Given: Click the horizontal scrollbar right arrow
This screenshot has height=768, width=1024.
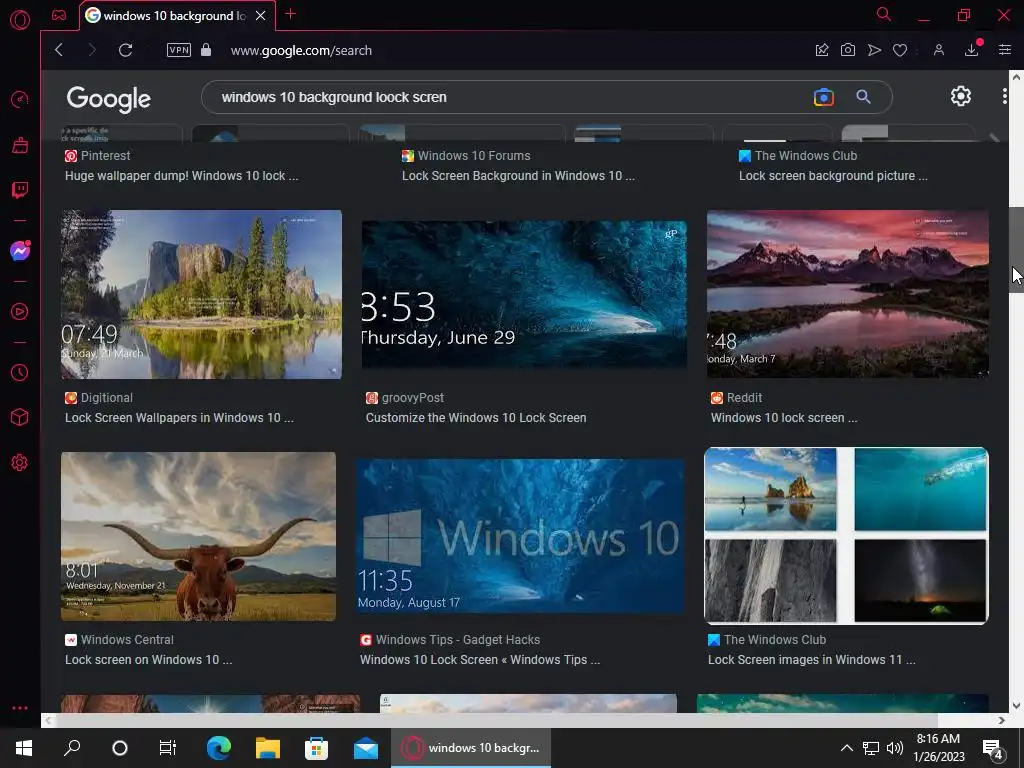Looking at the screenshot, I should tap(1002, 720).
